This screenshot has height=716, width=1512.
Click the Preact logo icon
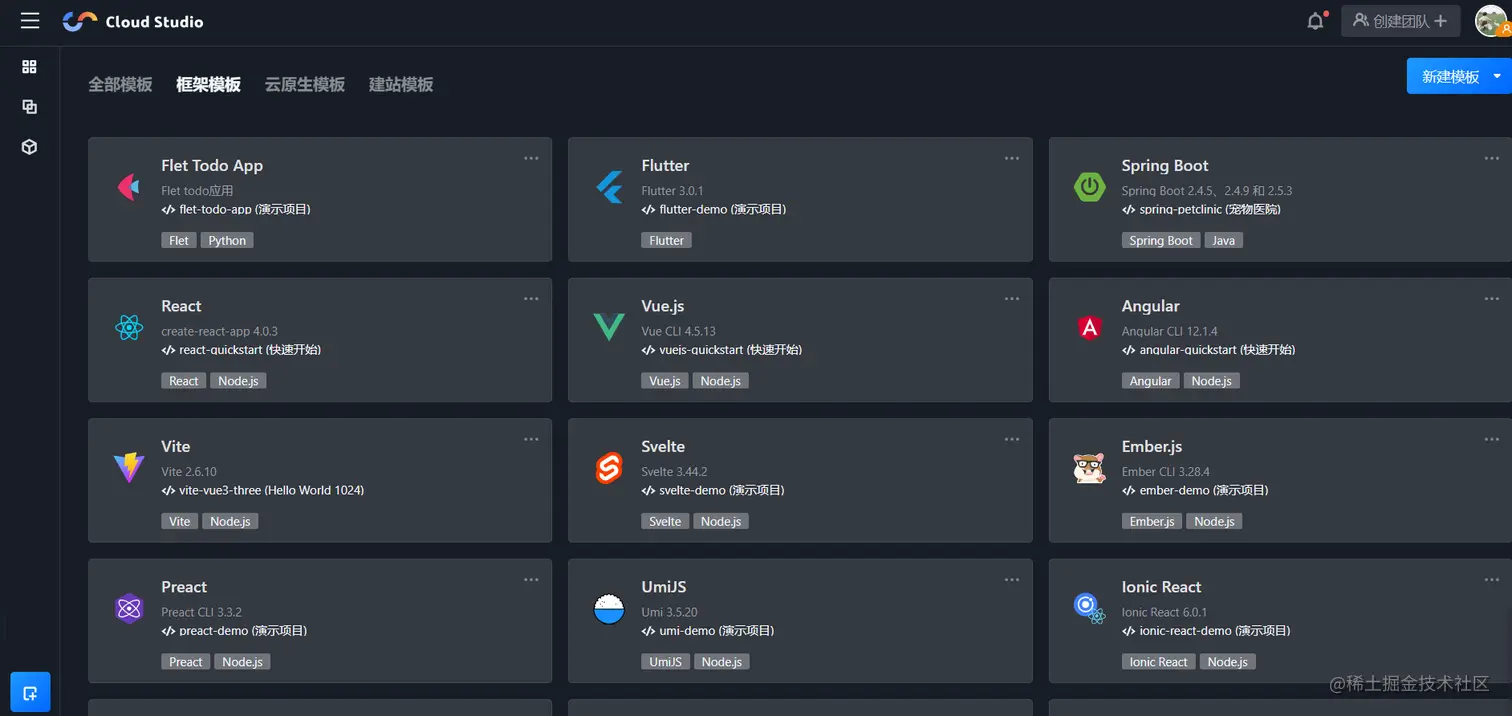(x=129, y=608)
